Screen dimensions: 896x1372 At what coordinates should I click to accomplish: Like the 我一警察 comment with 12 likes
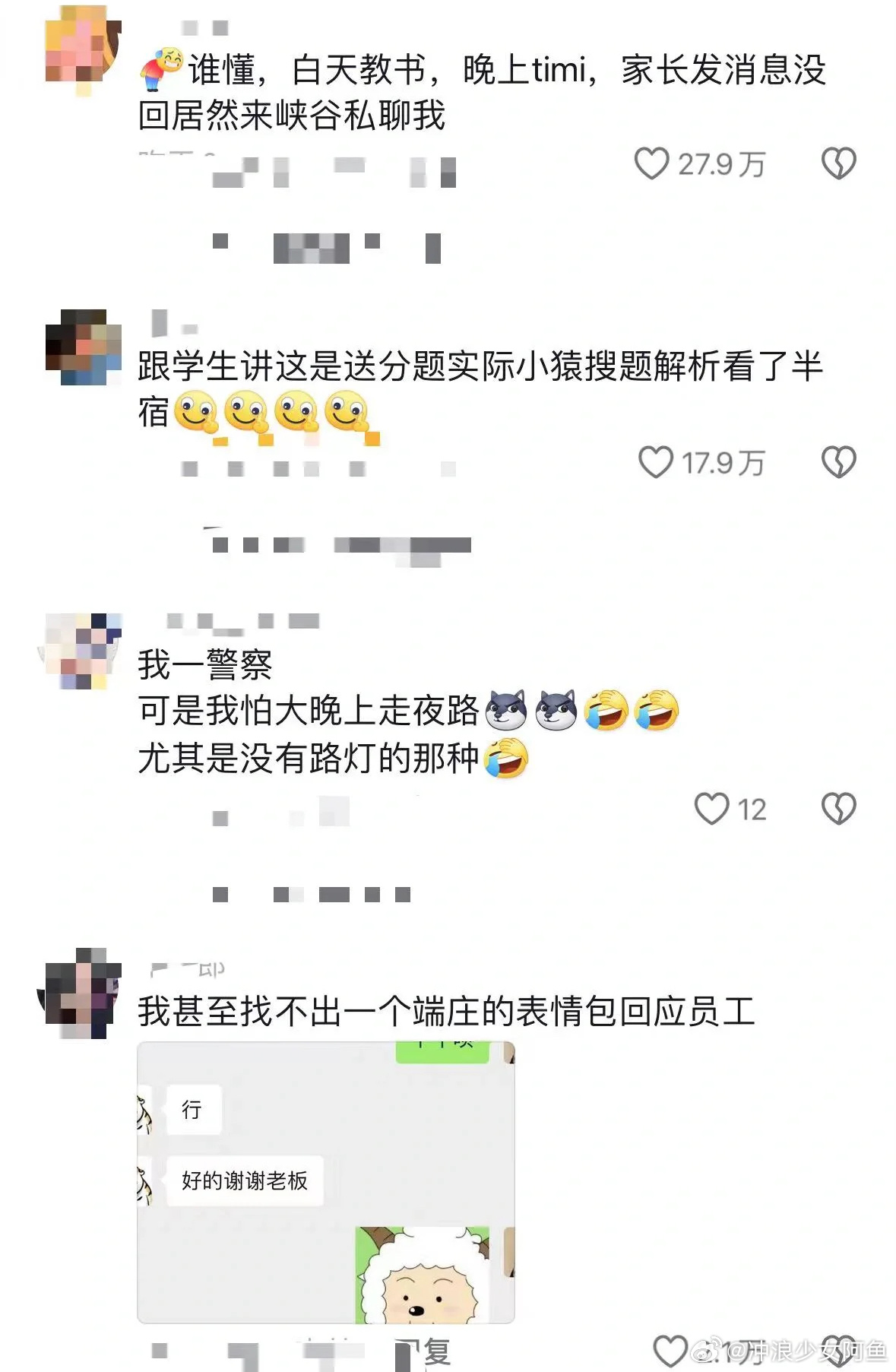(x=712, y=808)
